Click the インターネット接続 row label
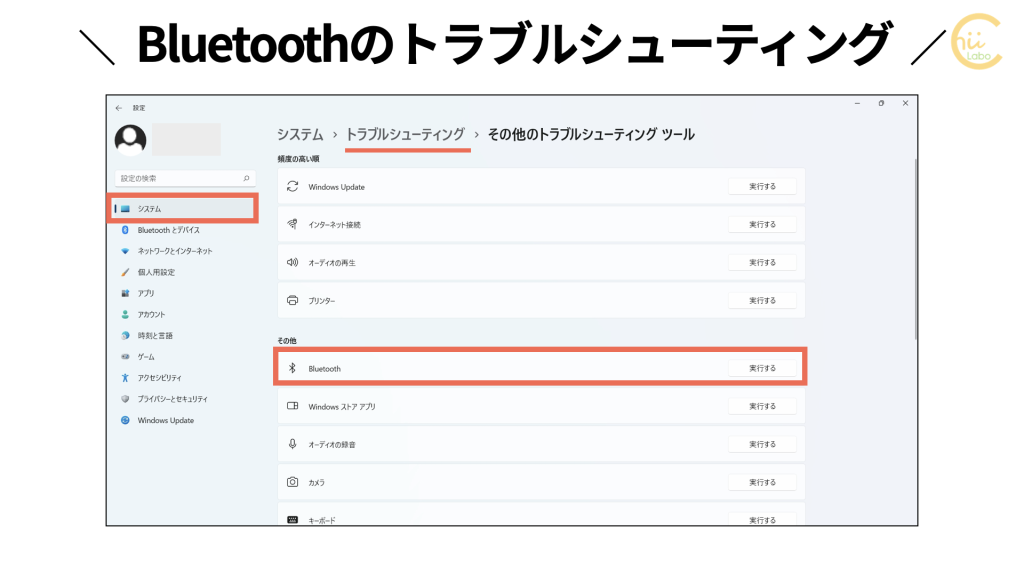Image resolution: width=1024 pixels, height=576 pixels. click(x=334, y=225)
